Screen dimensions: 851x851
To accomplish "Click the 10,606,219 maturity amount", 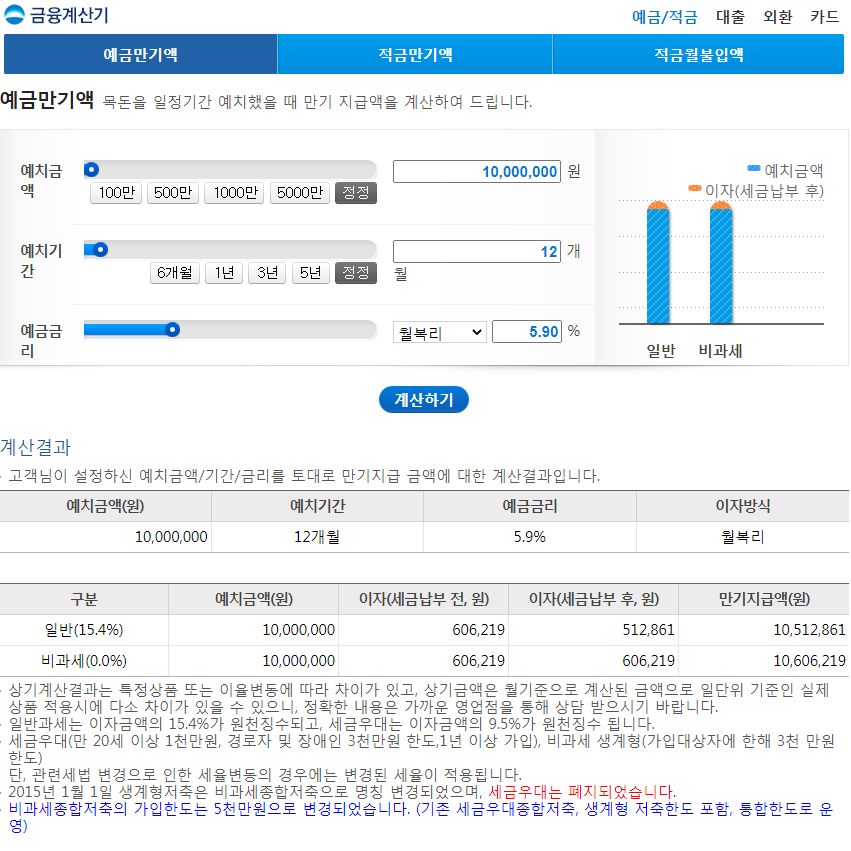I will click(x=809, y=661).
